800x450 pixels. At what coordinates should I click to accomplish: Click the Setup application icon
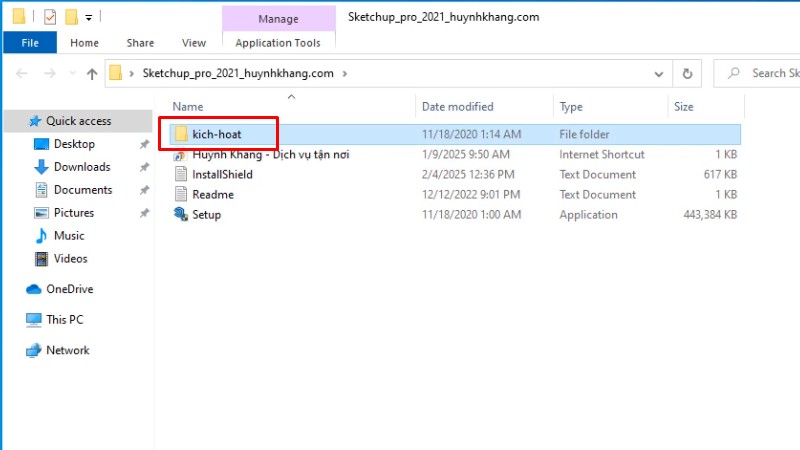pyautogui.click(x=180, y=214)
